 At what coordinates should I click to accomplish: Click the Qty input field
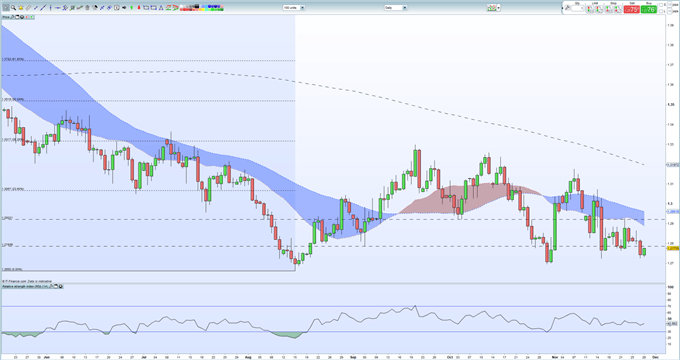pos(577,8)
